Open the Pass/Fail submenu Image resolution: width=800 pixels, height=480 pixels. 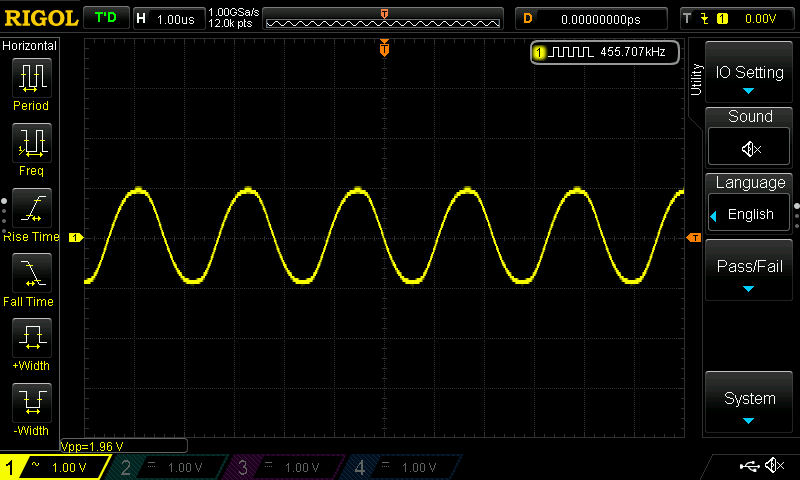coord(749,270)
